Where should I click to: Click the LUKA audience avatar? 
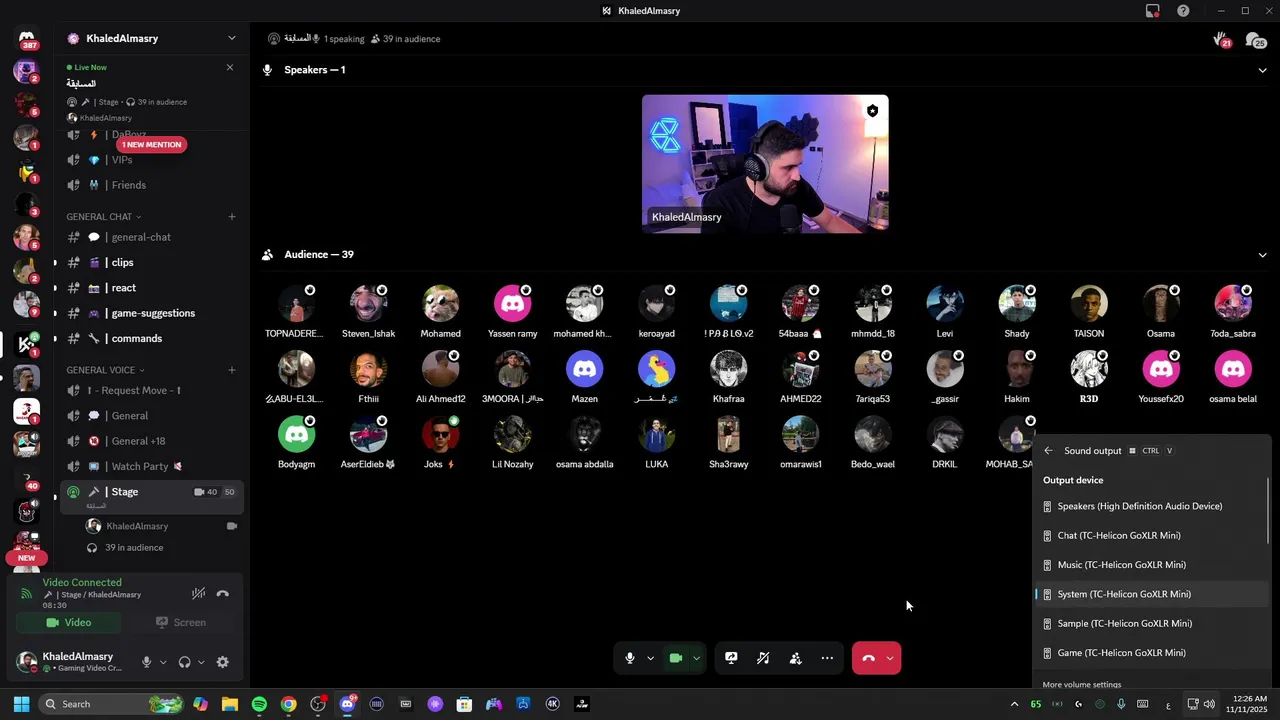coord(656,434)
